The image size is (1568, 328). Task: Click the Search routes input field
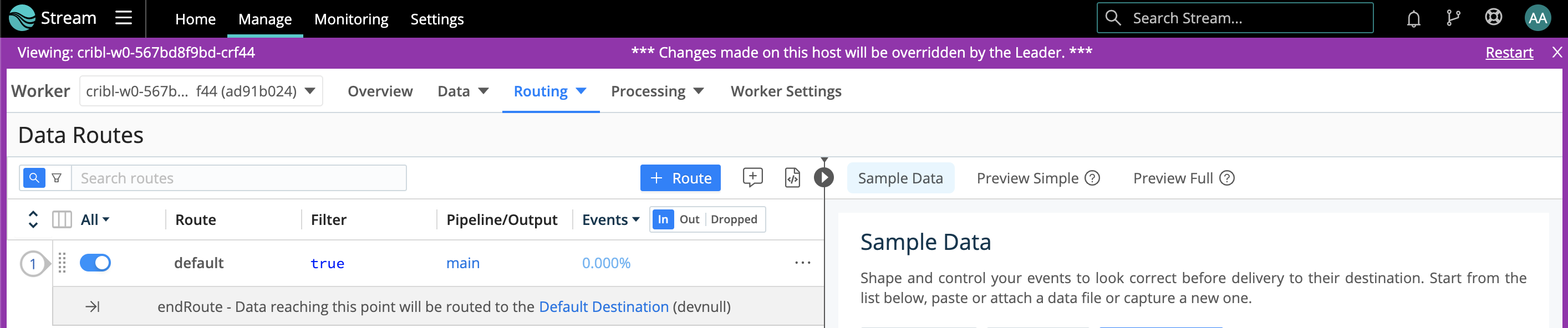238,178
